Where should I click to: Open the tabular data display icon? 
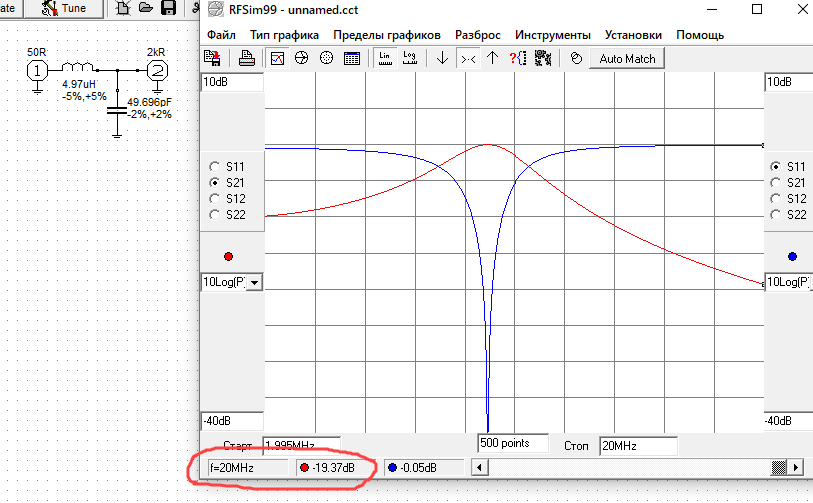(352, 59)
